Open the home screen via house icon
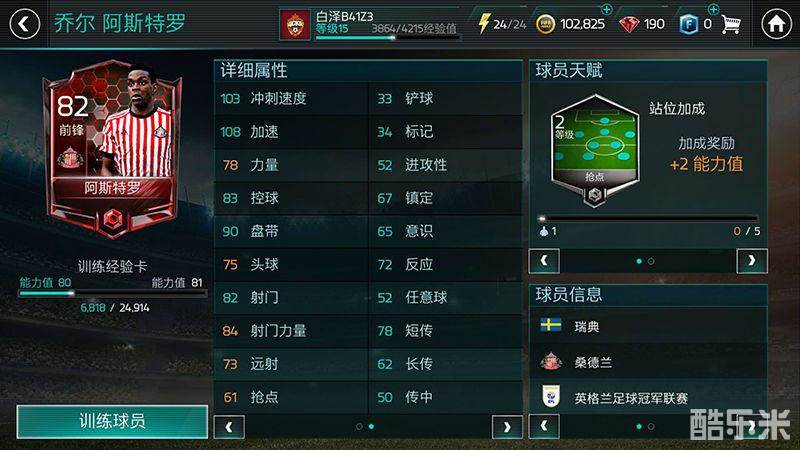800x450 pixels. point(776,24)
